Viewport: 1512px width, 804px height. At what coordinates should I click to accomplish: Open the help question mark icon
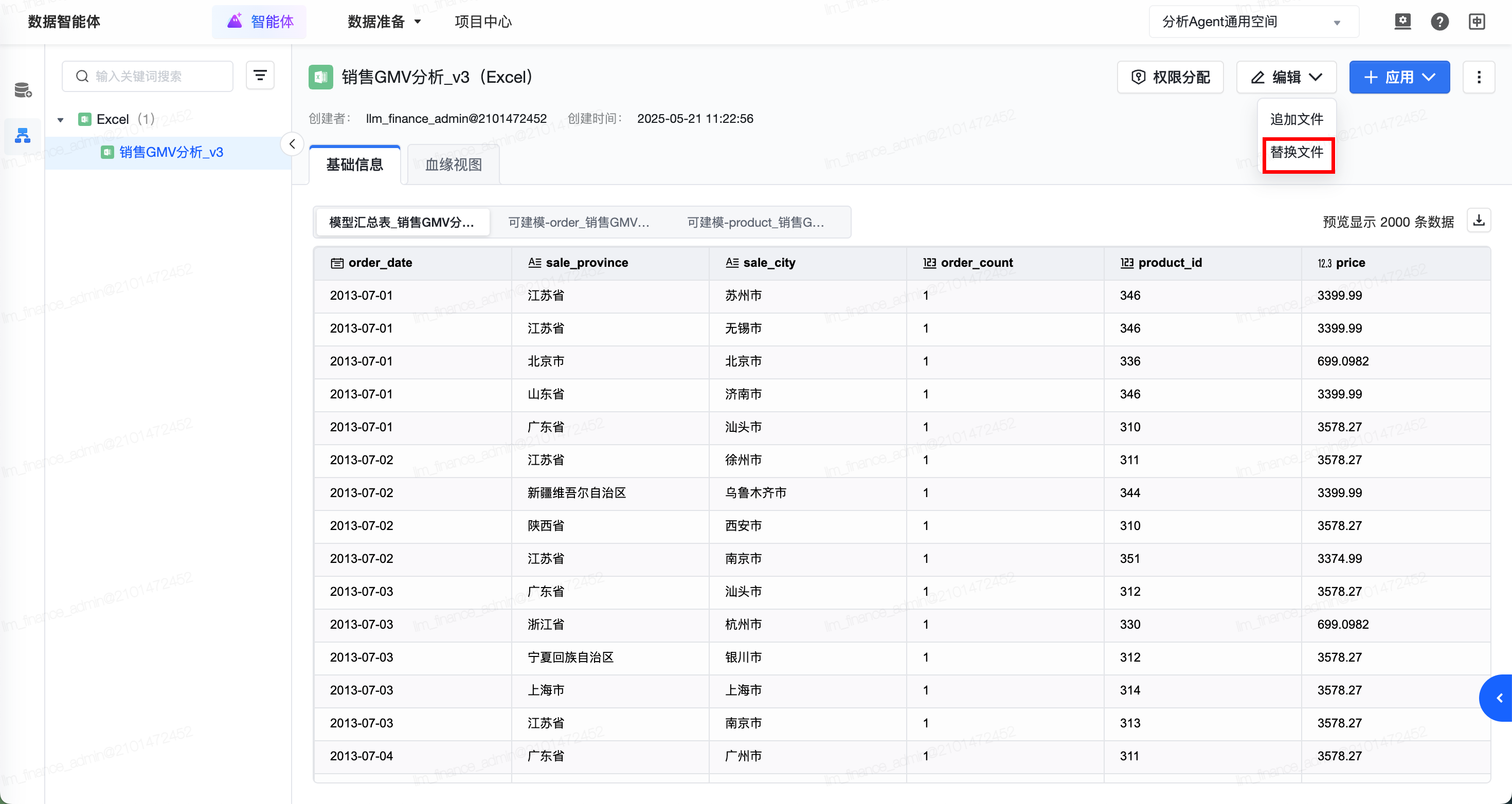pyautogui.click(x=1439, y=22)
